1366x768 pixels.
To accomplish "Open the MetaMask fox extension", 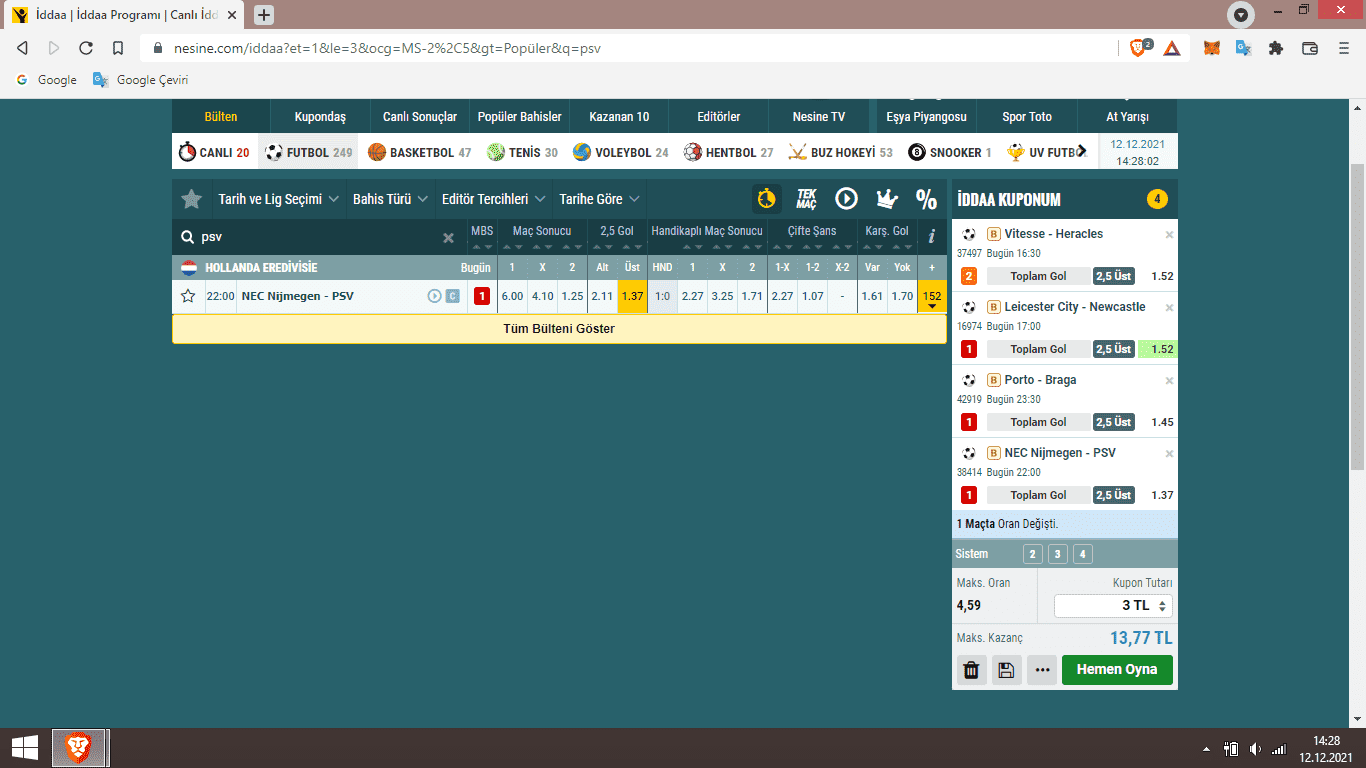I will click(x=1211, y=48).
